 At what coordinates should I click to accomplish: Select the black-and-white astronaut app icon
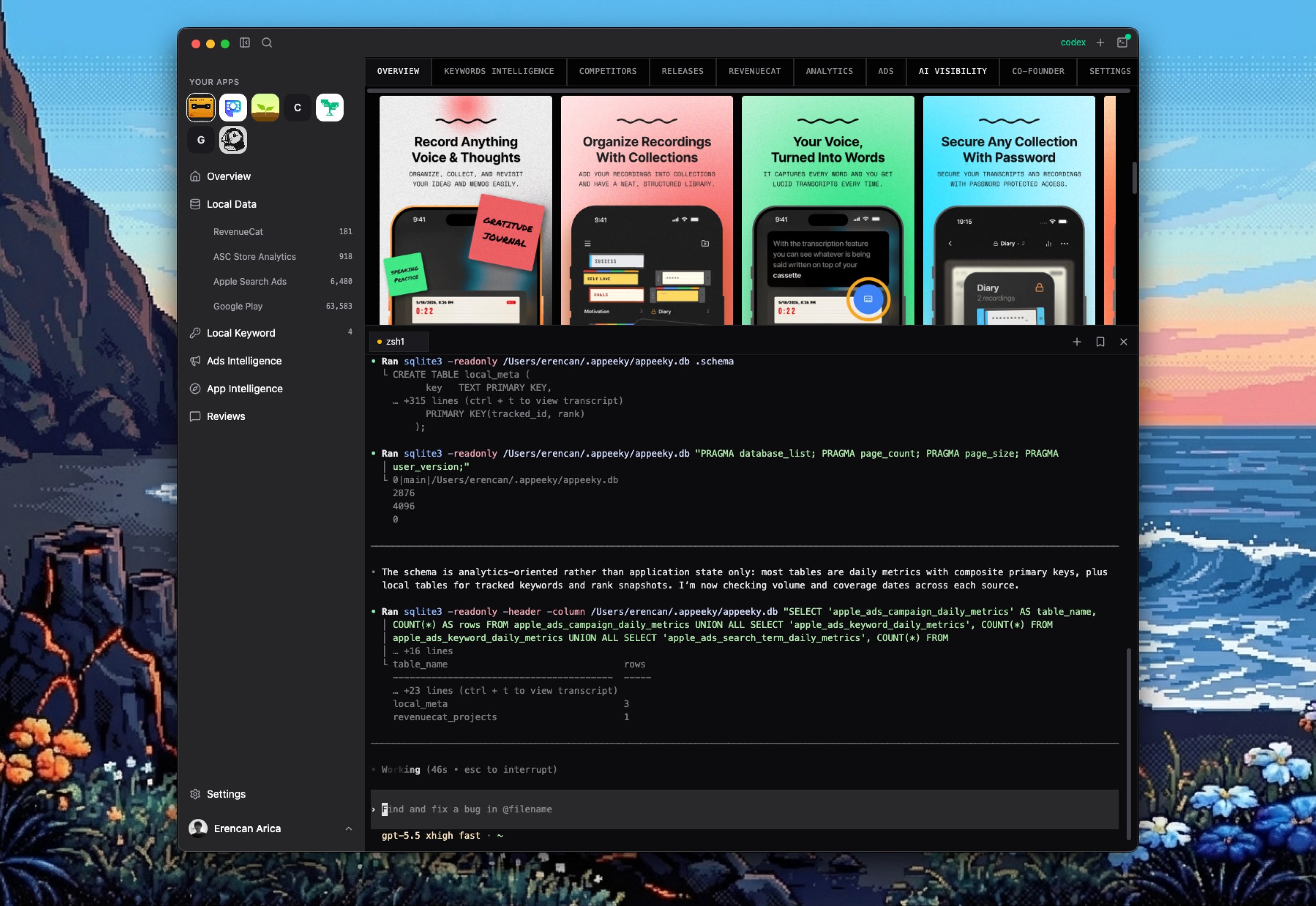coord(233,140)
